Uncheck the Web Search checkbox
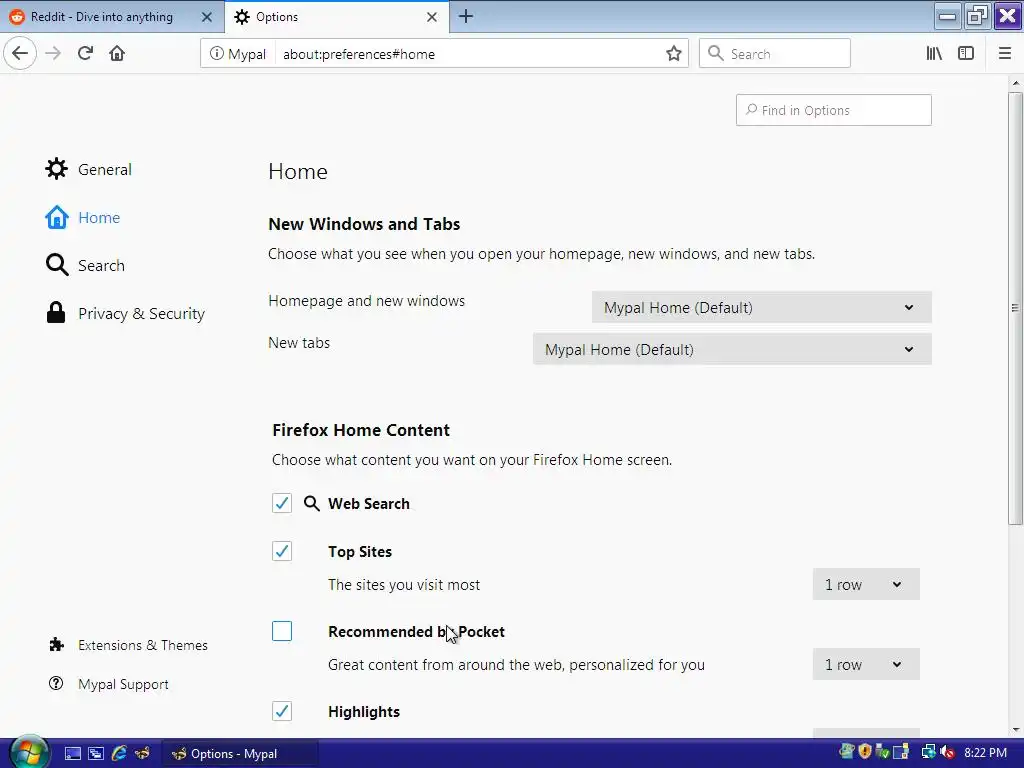Image resolution: width=1024 pixels, height=768 pixels. (x=282, y=503)
